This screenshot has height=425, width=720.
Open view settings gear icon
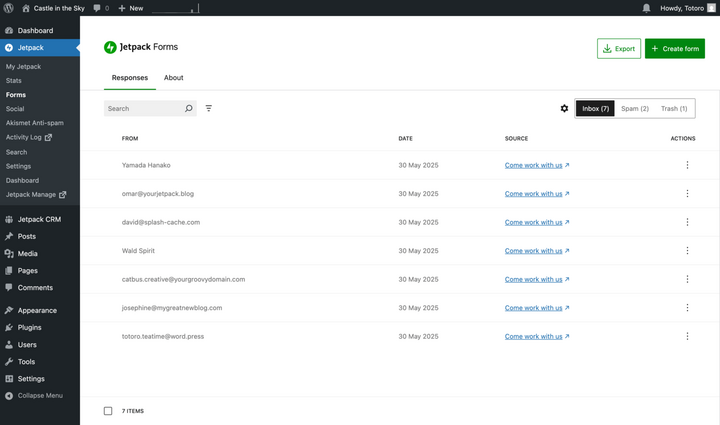(x=564, y=109)
